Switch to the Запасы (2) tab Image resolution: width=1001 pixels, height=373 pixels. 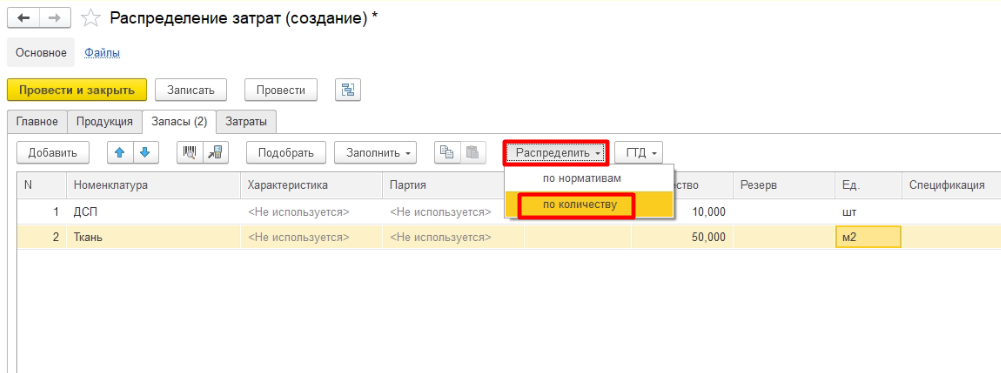click(x=179, y=121)
